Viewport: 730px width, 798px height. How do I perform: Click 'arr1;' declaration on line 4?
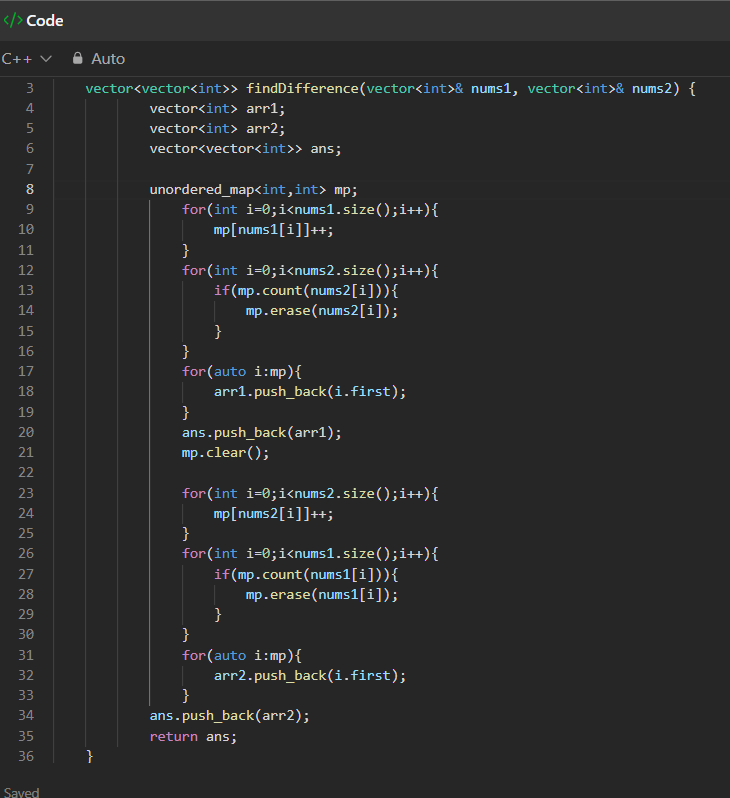(266, 108)
